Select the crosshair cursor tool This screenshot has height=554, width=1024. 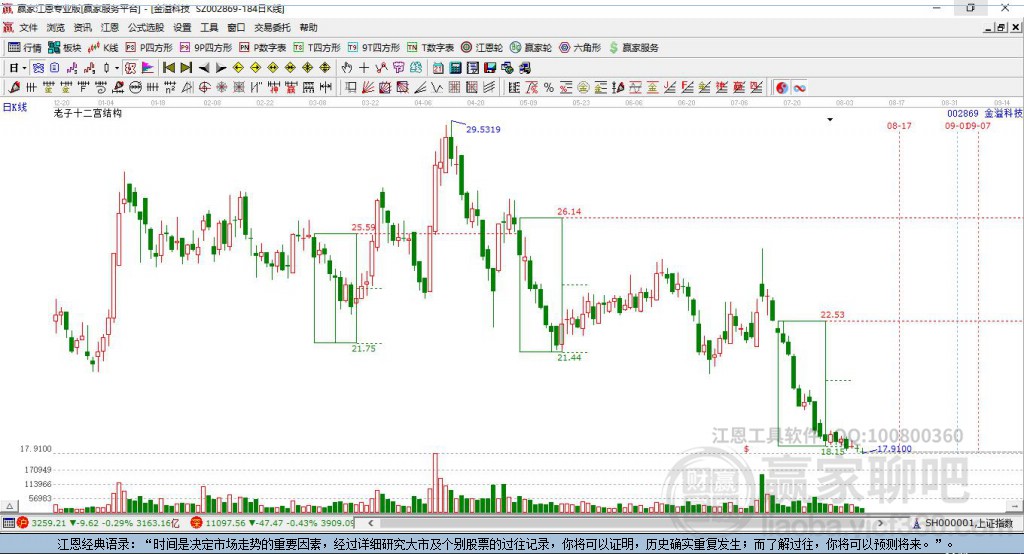[364, 68]
